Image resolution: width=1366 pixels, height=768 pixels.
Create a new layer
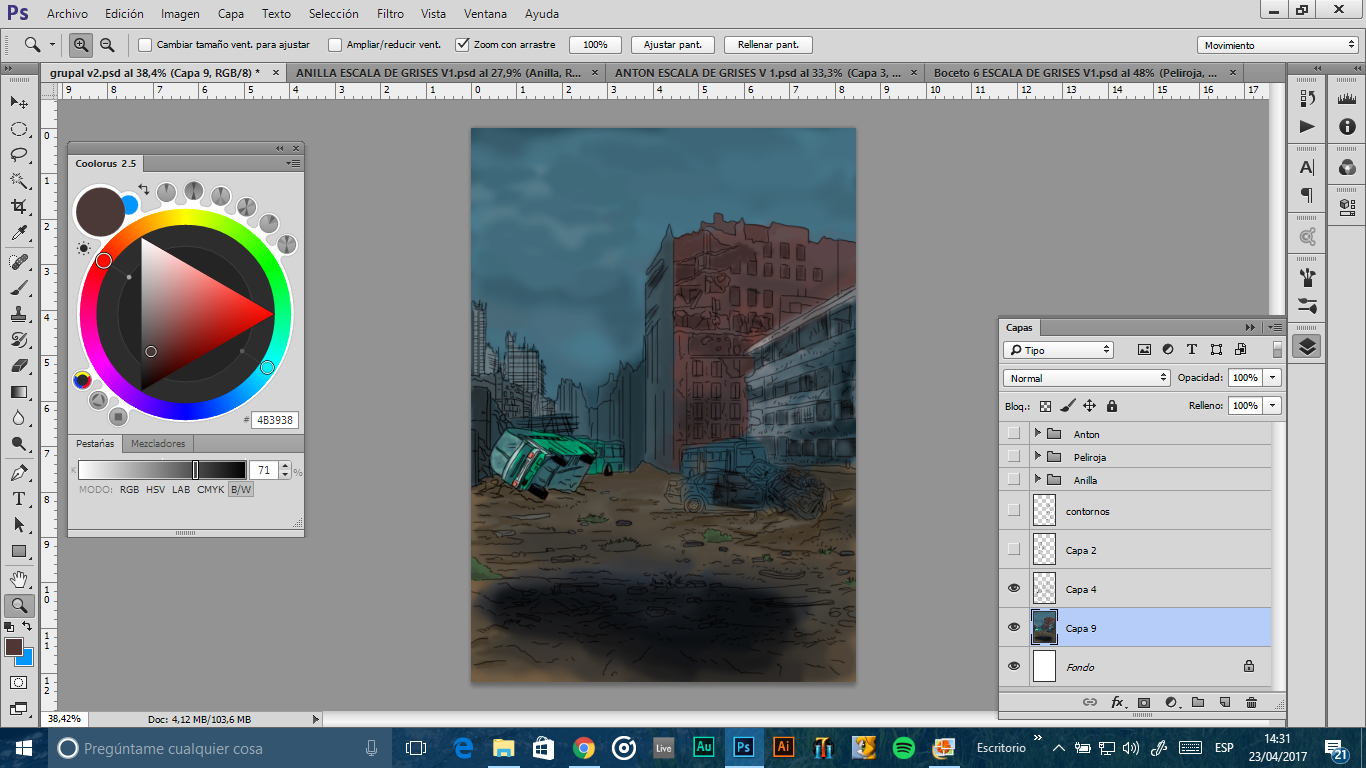pos(1225,703)
